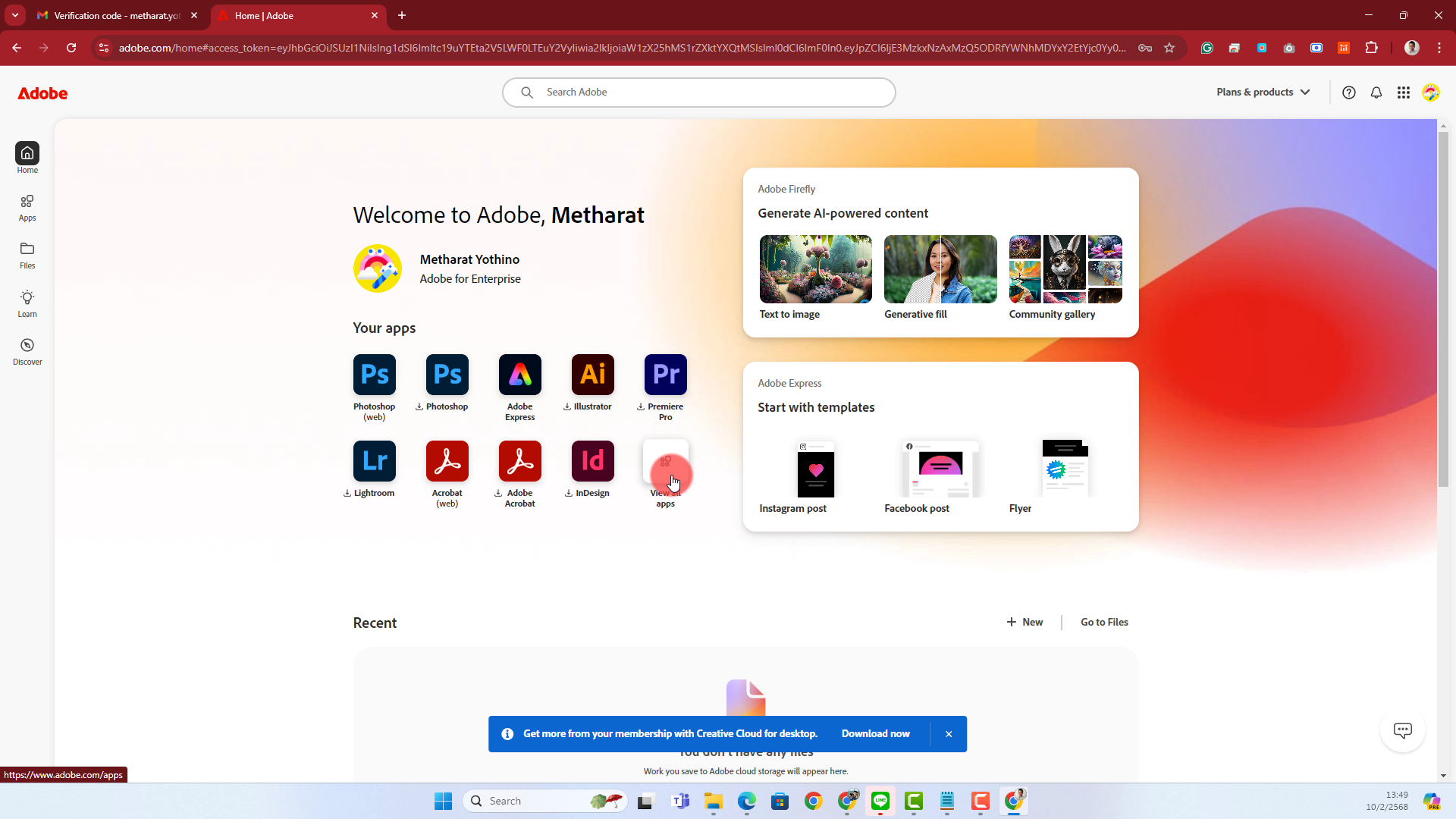Image resolution: width=1456 pixels, height=819 pixels.
Task: Click the Illustrator app icon
Action: [x=593, y=375]
